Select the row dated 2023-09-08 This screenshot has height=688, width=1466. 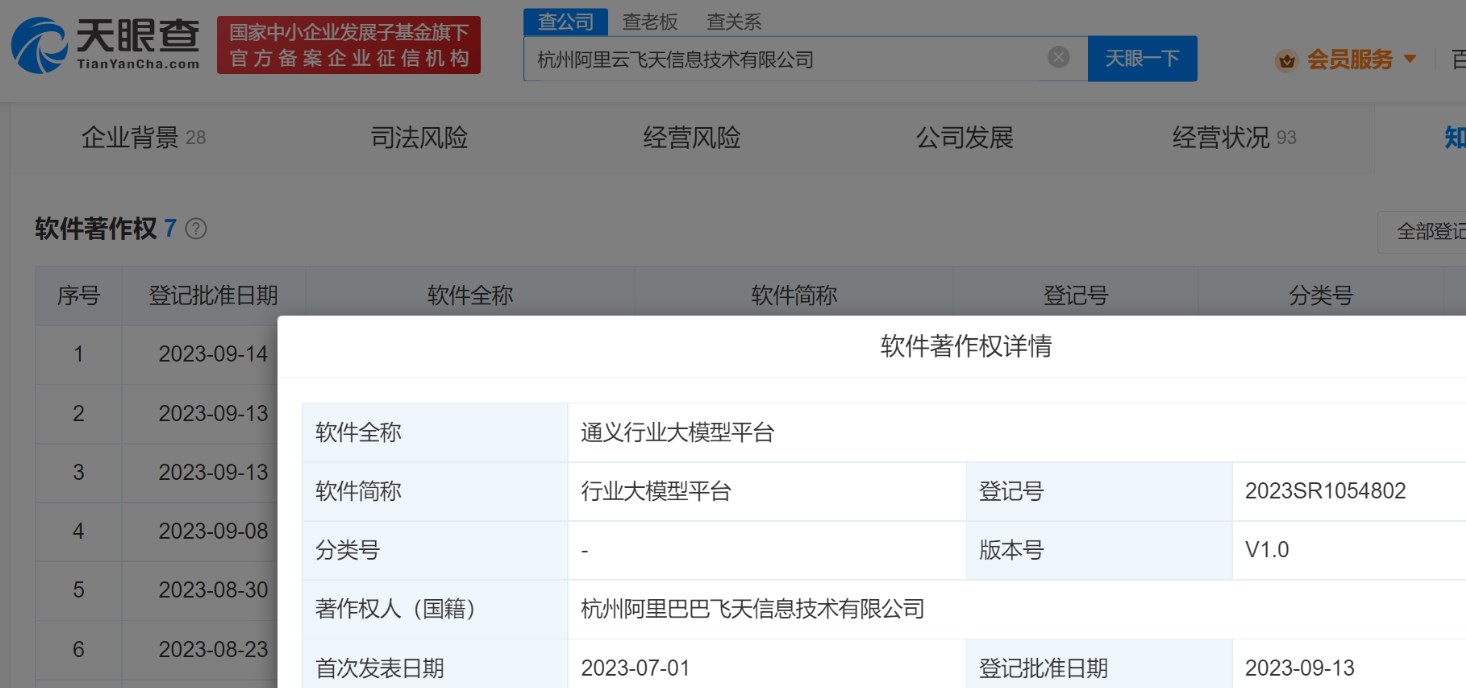pos(157,531)
